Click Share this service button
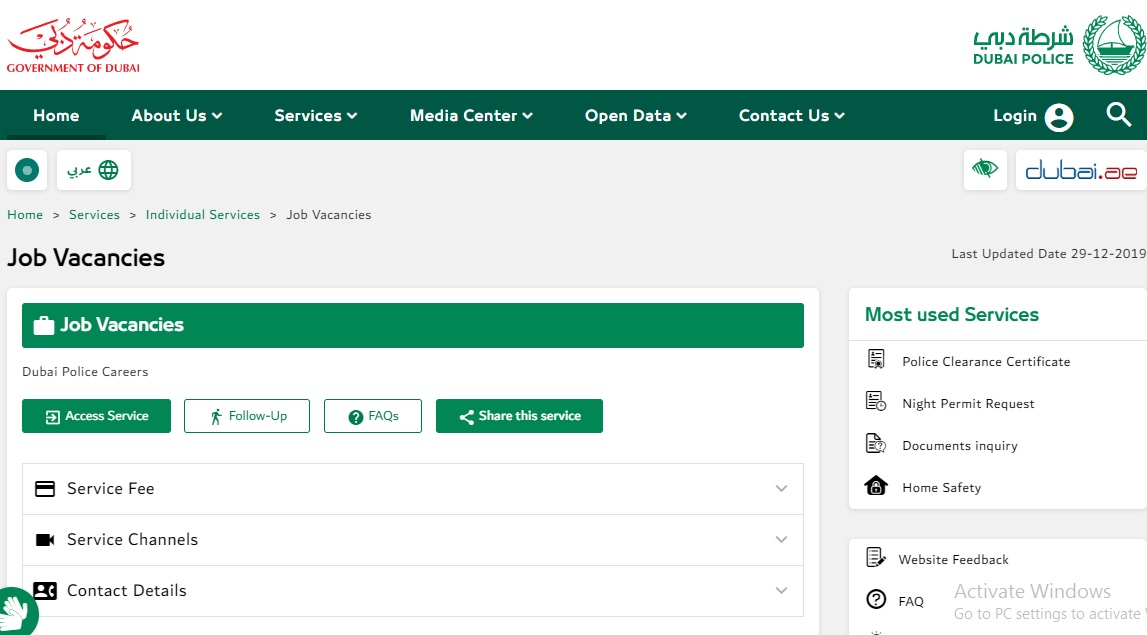Image resolution: width=1147 pixels, height=635 pixels. point(519,416)
